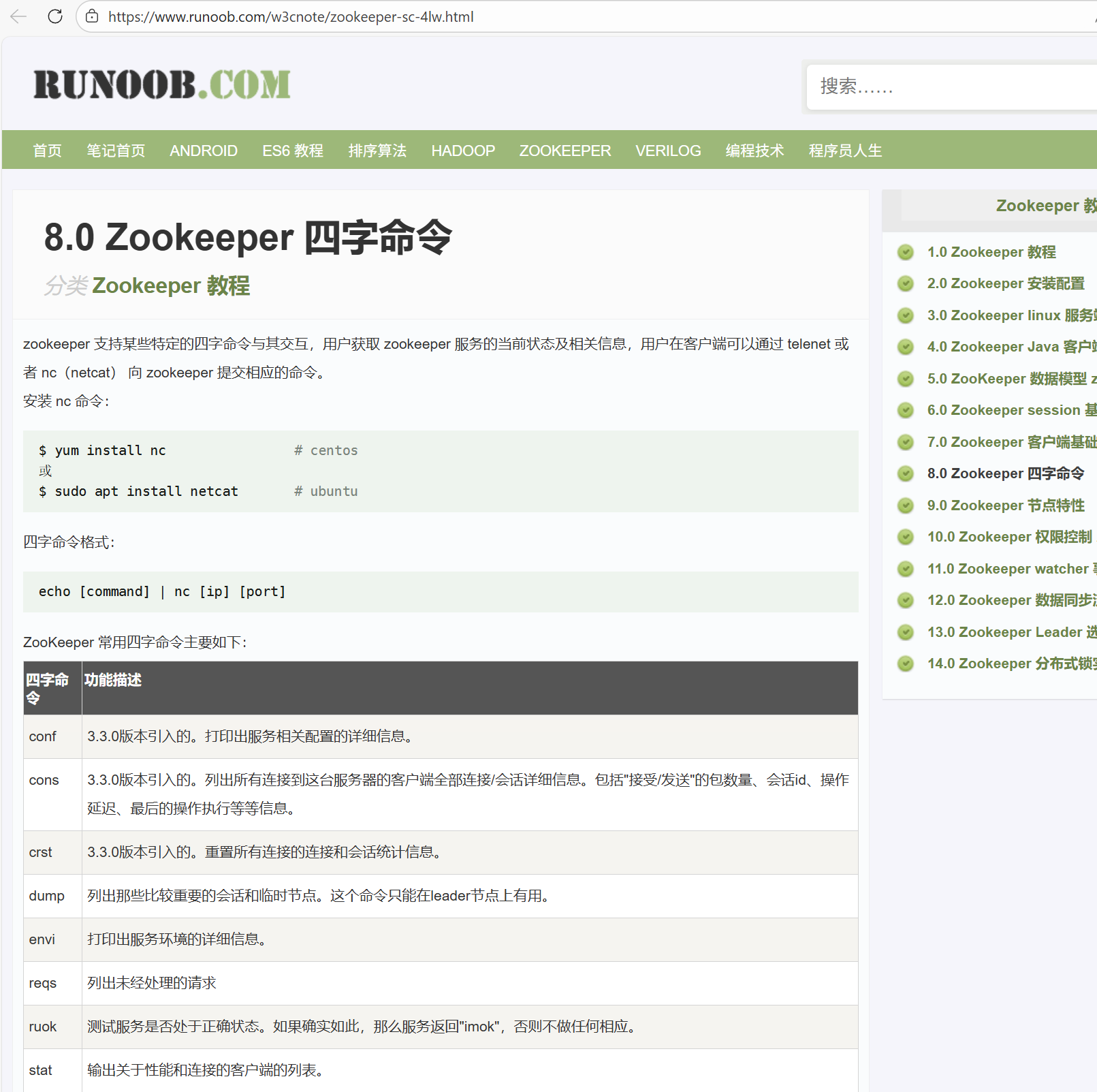Open VERILOG nav item

point(668,151)
